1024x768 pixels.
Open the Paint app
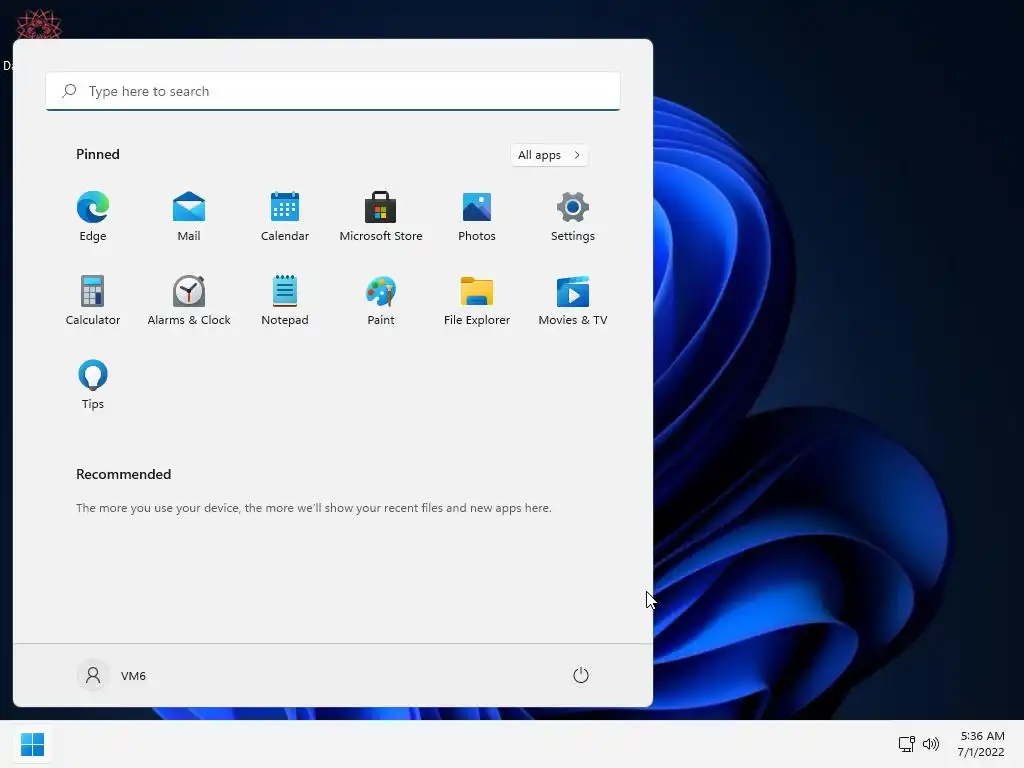[381, 301]
